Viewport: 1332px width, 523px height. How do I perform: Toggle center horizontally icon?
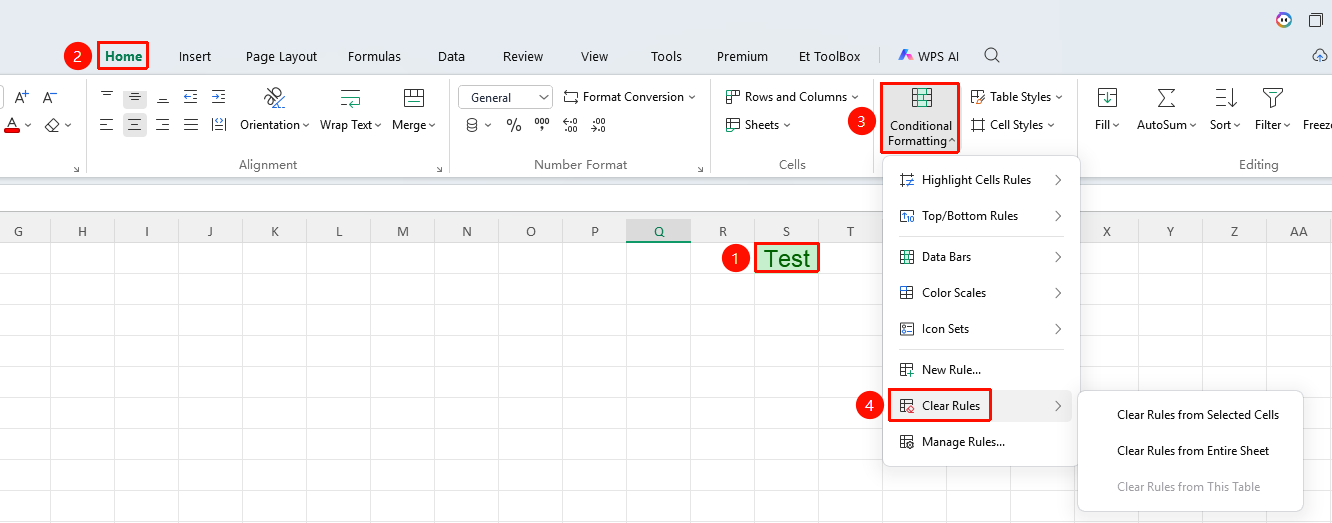coord(134,125)
